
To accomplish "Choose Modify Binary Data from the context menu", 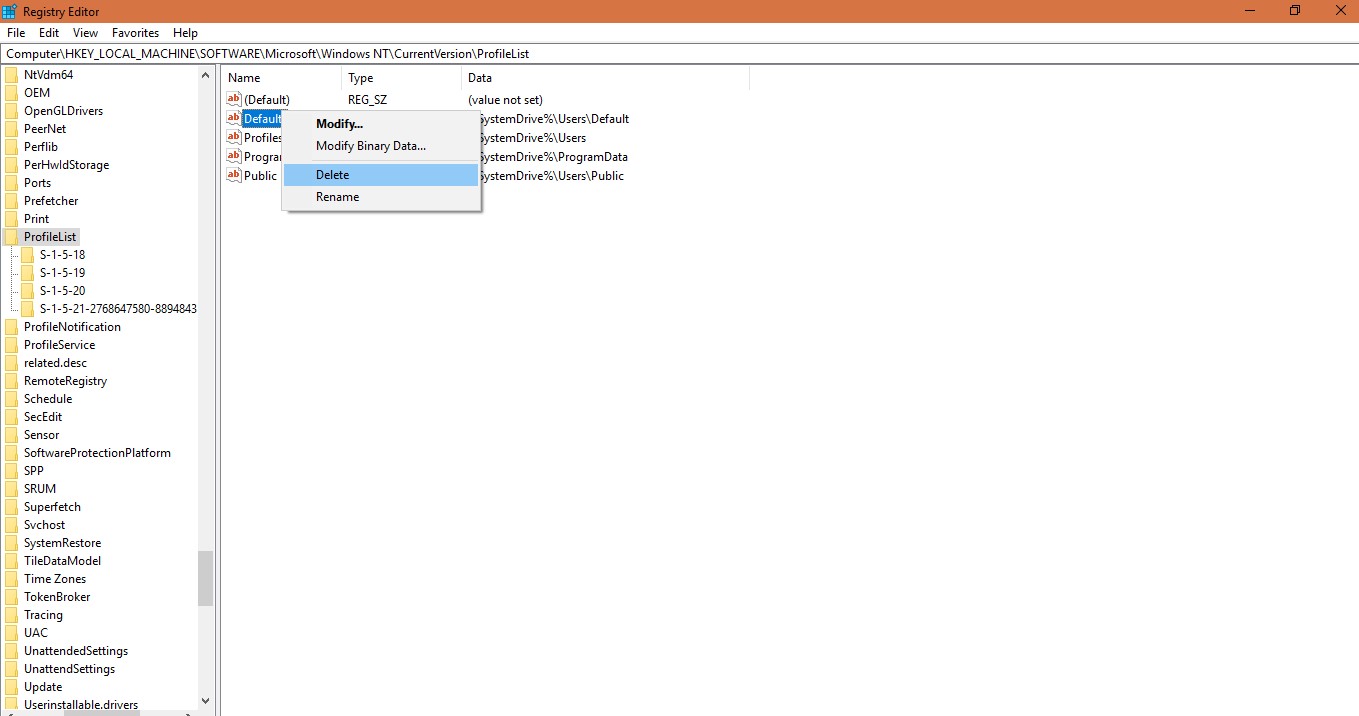I will click(x=369, y=145).
